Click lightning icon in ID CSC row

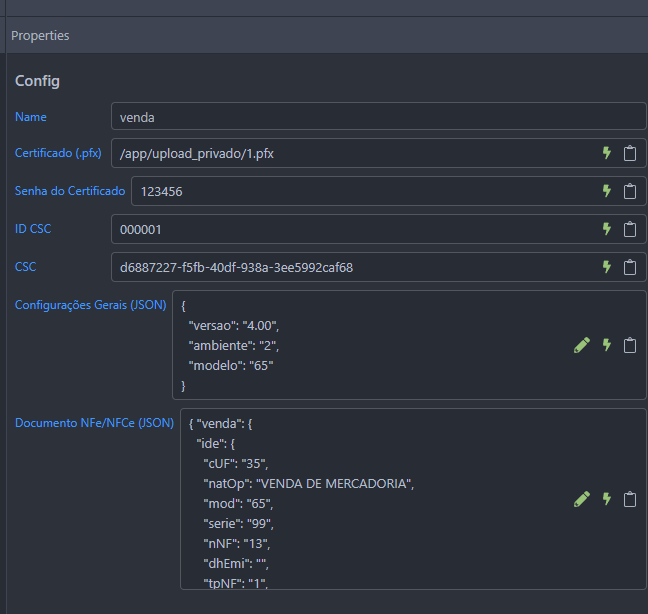[x=606, y=229]
